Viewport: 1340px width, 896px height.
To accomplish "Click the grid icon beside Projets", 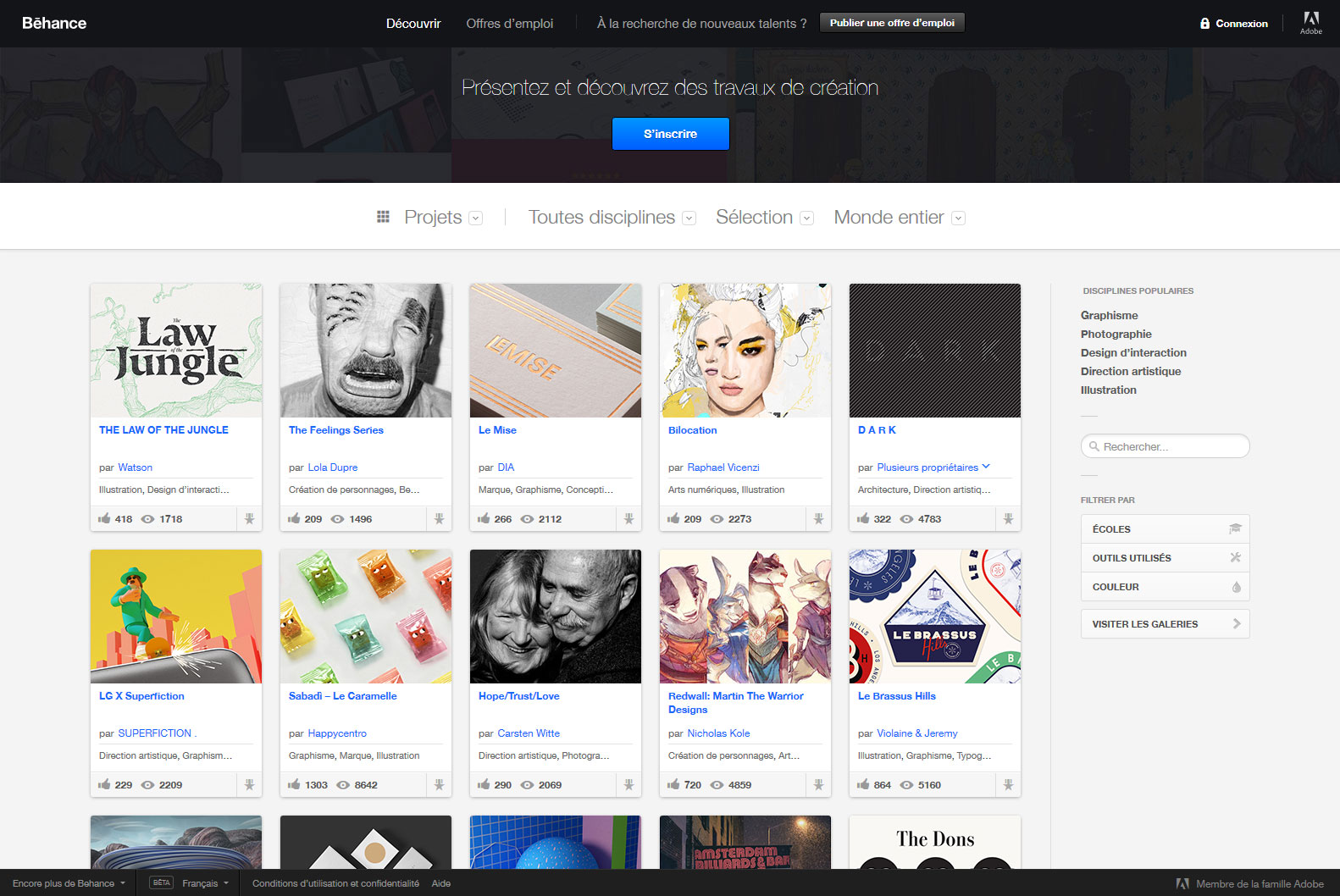I will point(383,217).
